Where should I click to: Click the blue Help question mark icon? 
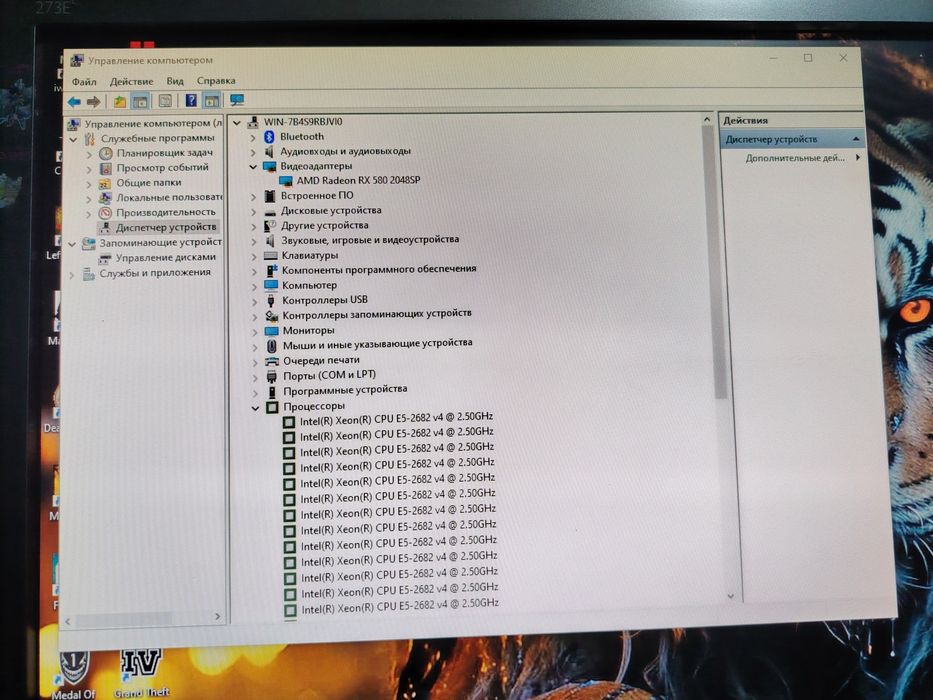coord(191,101)
